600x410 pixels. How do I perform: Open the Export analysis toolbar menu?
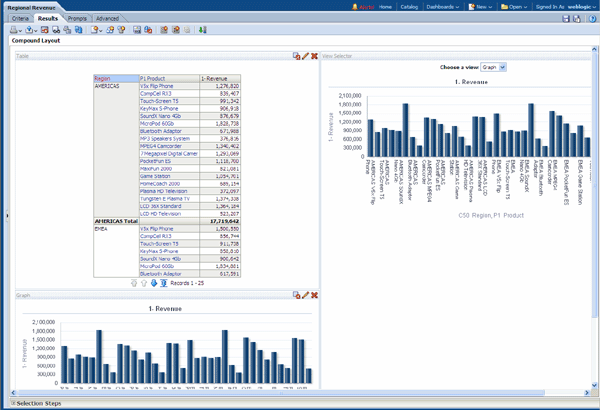[31, 30]
